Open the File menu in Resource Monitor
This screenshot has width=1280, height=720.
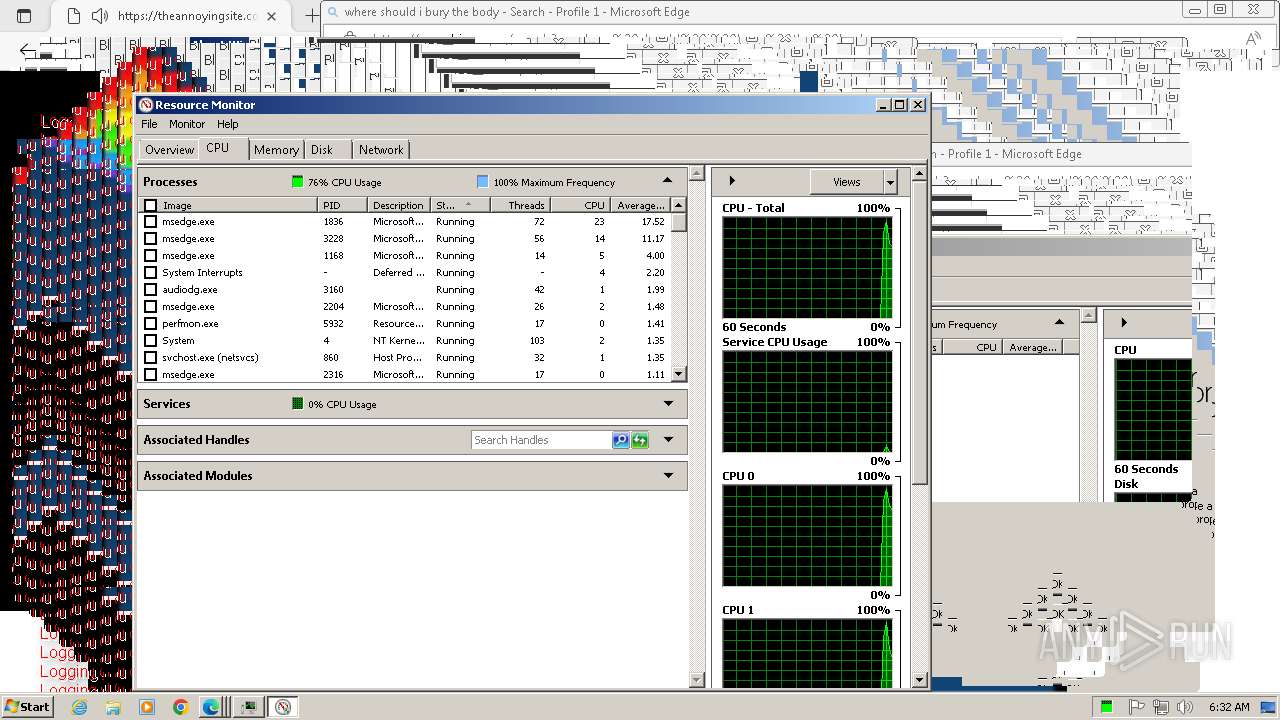[x=149, y=124]
